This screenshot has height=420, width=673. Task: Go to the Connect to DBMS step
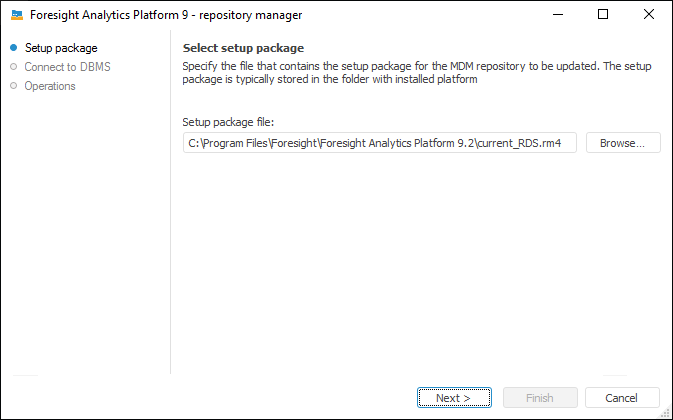(67, 67)
